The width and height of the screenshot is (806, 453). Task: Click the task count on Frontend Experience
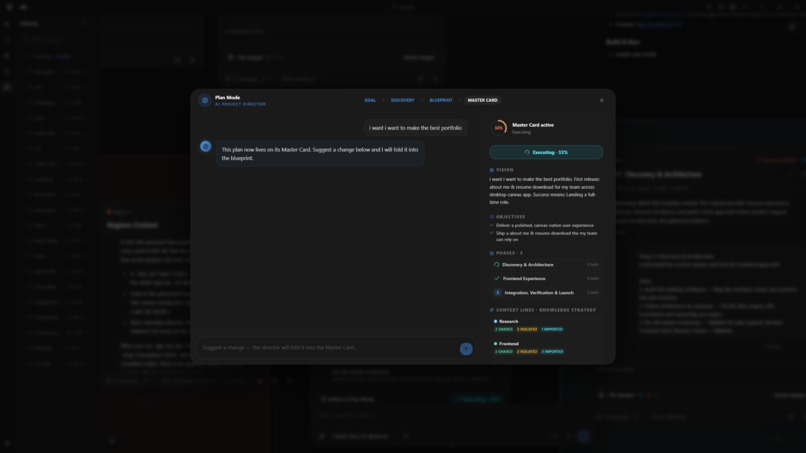pyautogui.click(x=593, y=278)
